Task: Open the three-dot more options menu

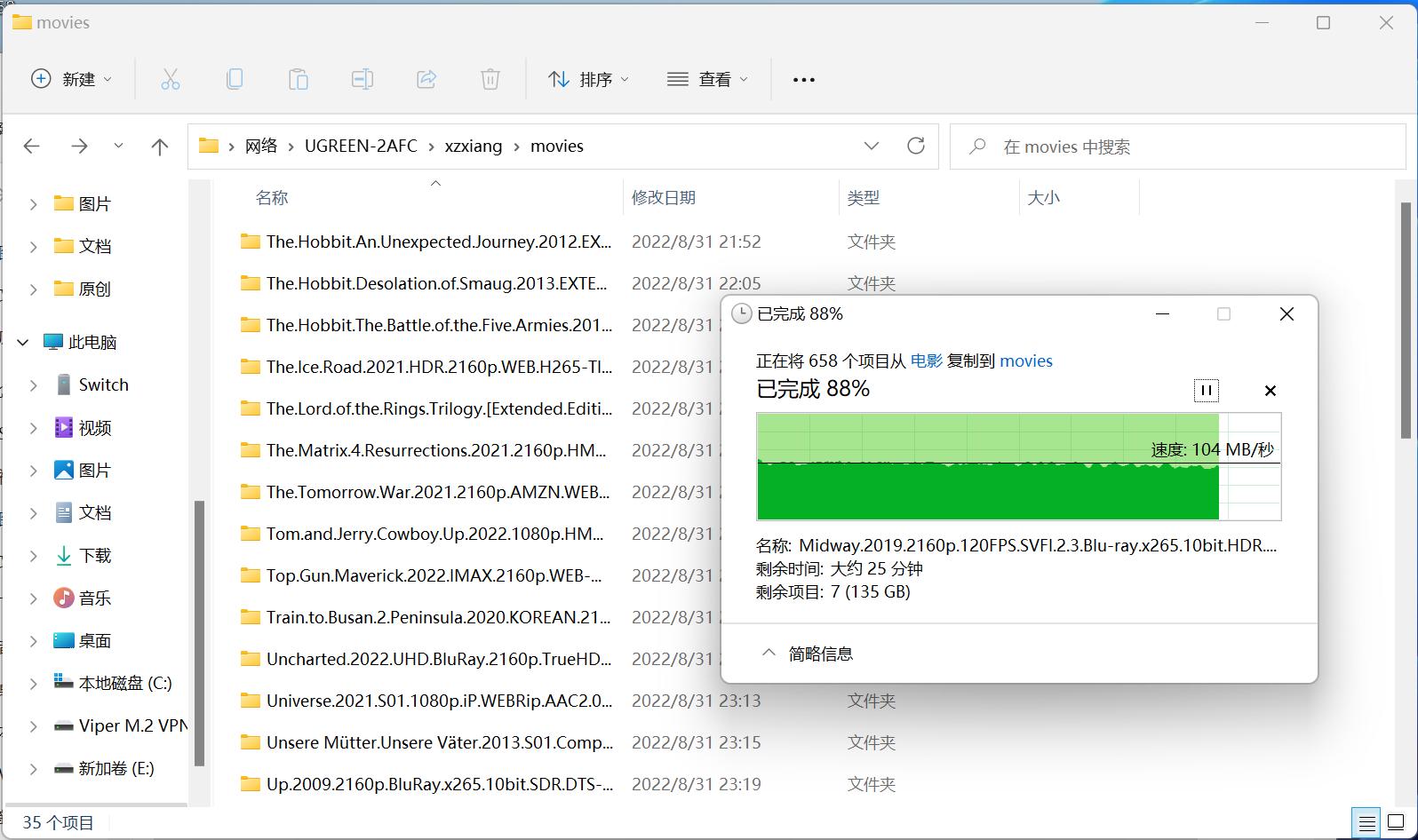Action: pyautogui.click(x=803, y=79)
